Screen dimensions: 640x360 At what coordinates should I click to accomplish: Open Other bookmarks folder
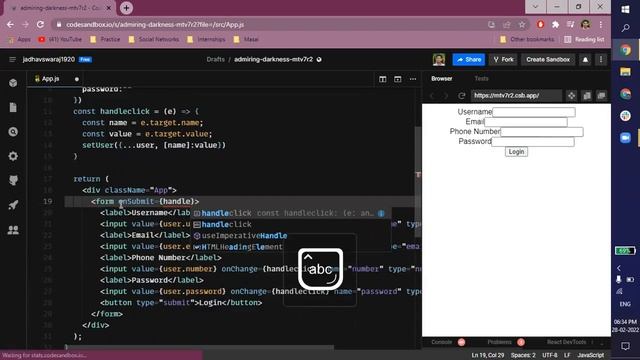point(527,39)
